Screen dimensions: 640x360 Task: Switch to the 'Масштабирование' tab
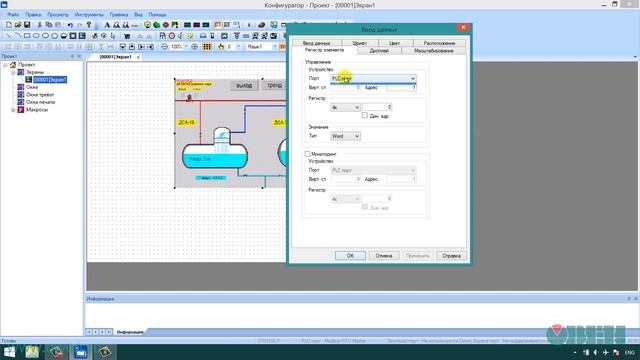(433, 51)
